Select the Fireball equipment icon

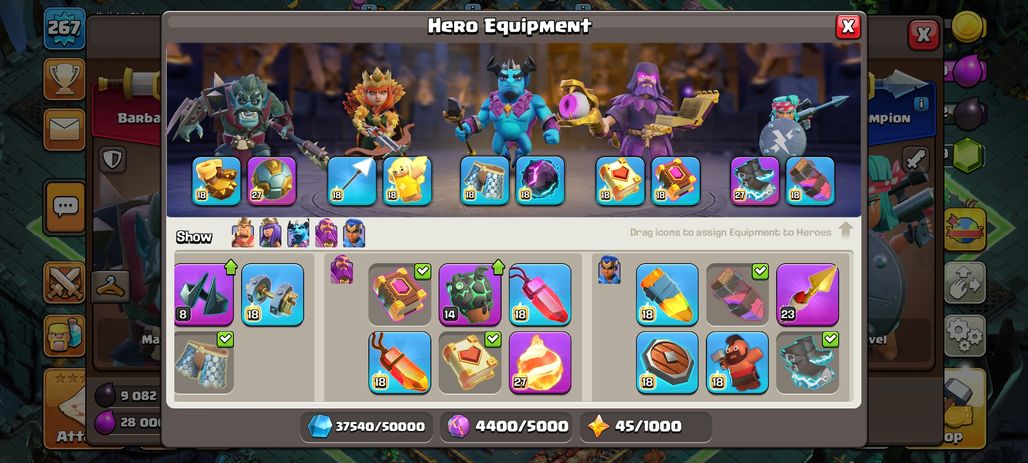click(540, 362)
